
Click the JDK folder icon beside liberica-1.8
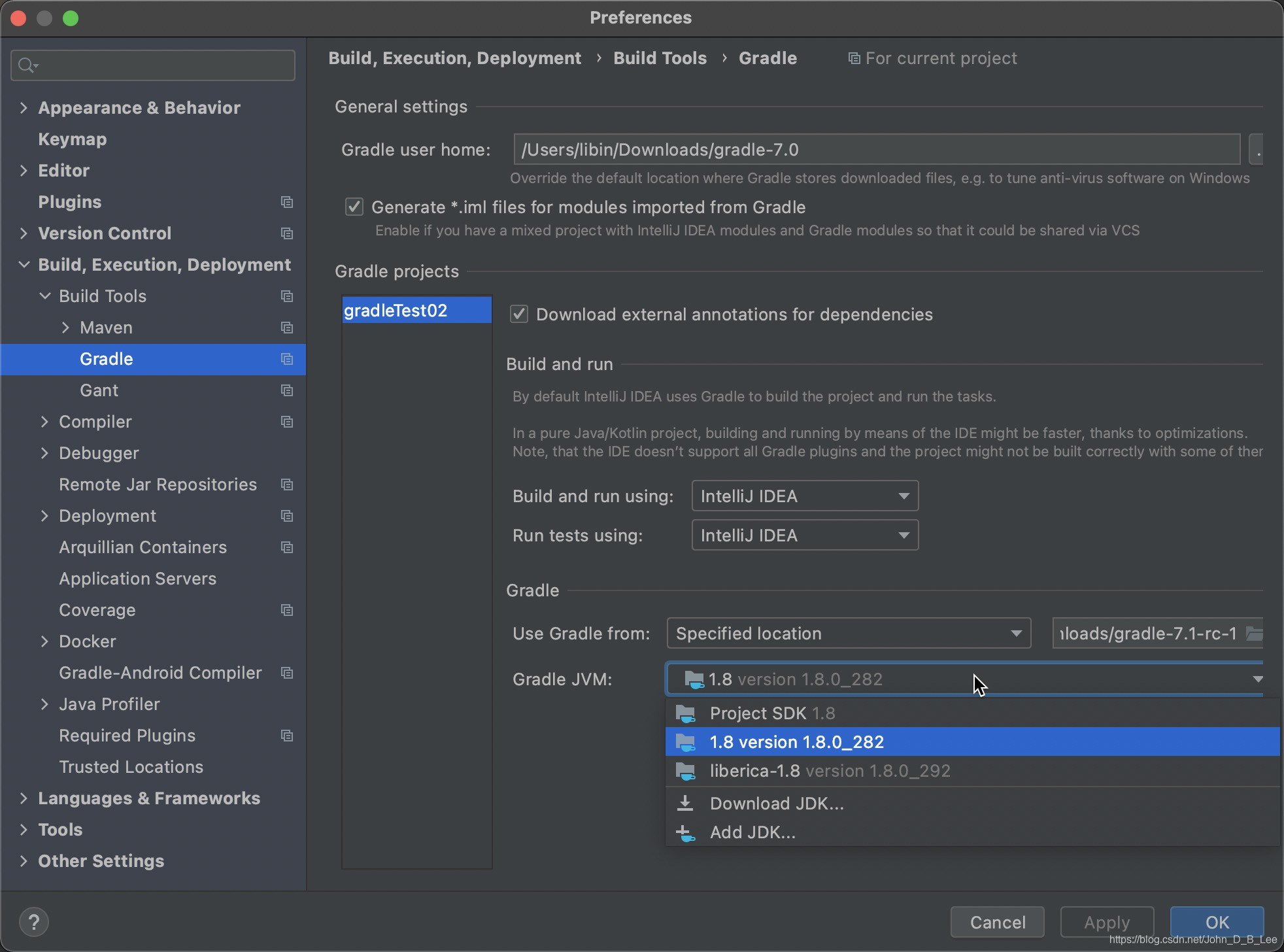pos(685,771)
